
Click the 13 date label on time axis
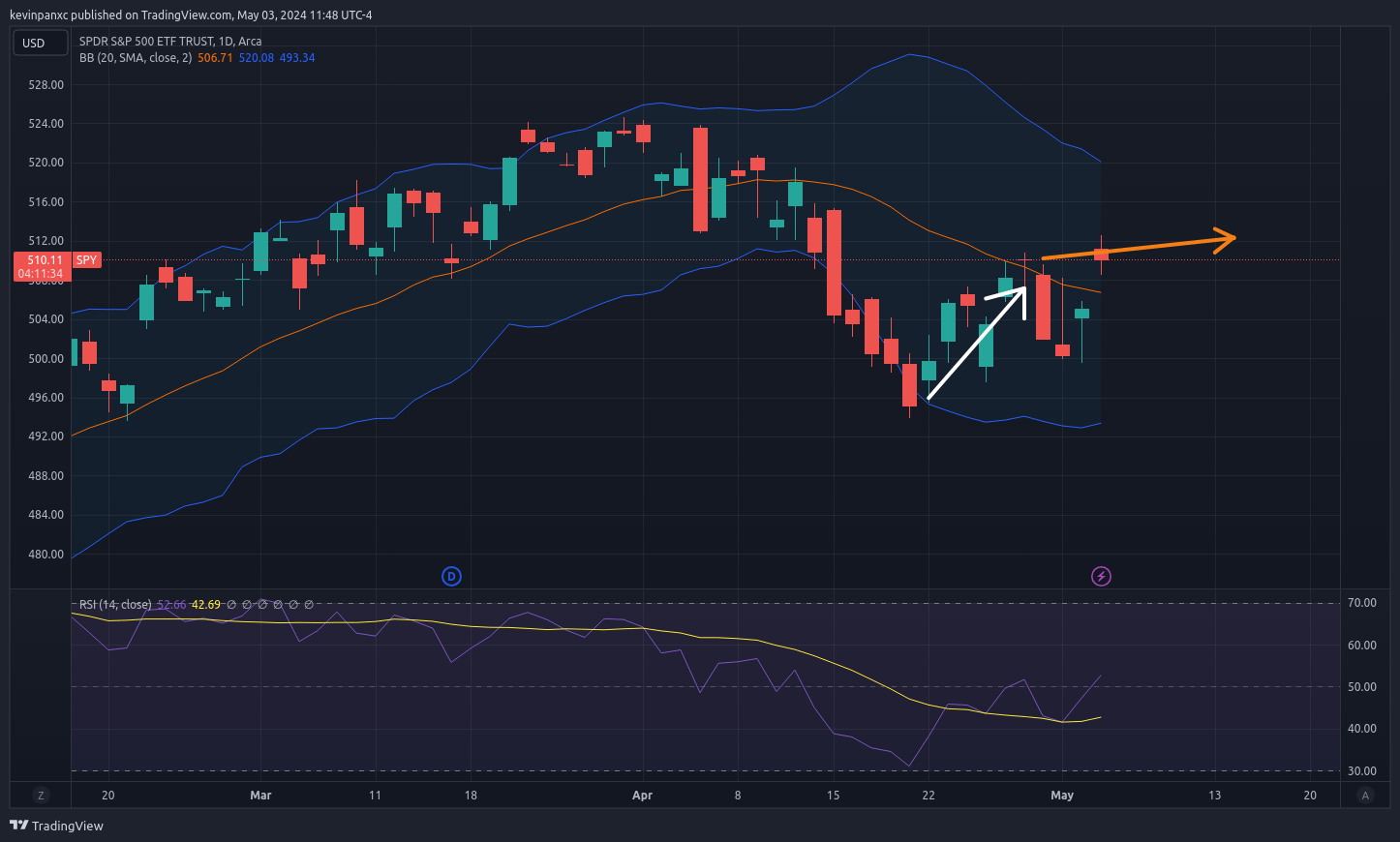pyautogui.click(x=1214, y=796)
